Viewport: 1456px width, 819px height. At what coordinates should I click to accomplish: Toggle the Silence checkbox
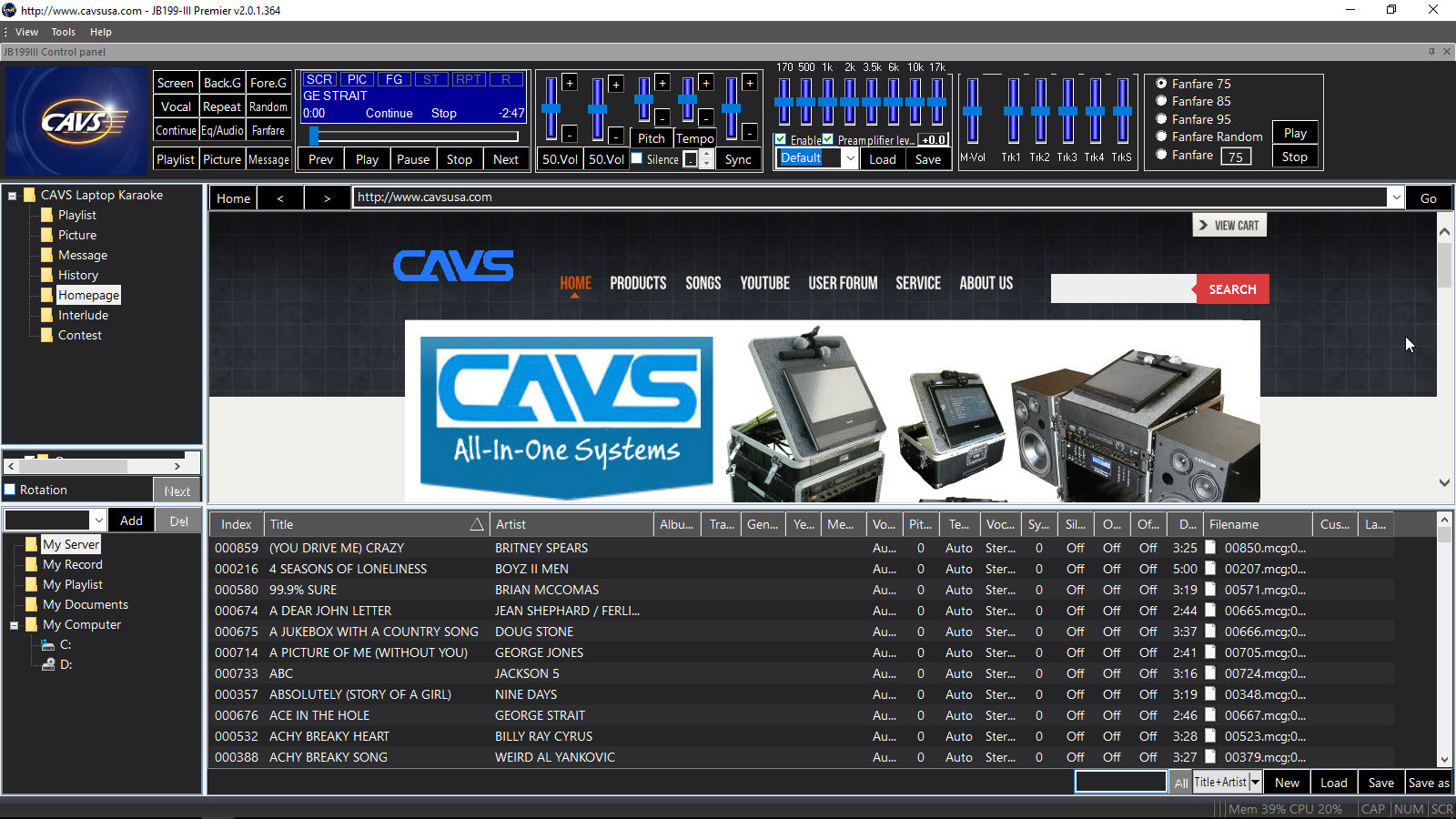(637, 158)
